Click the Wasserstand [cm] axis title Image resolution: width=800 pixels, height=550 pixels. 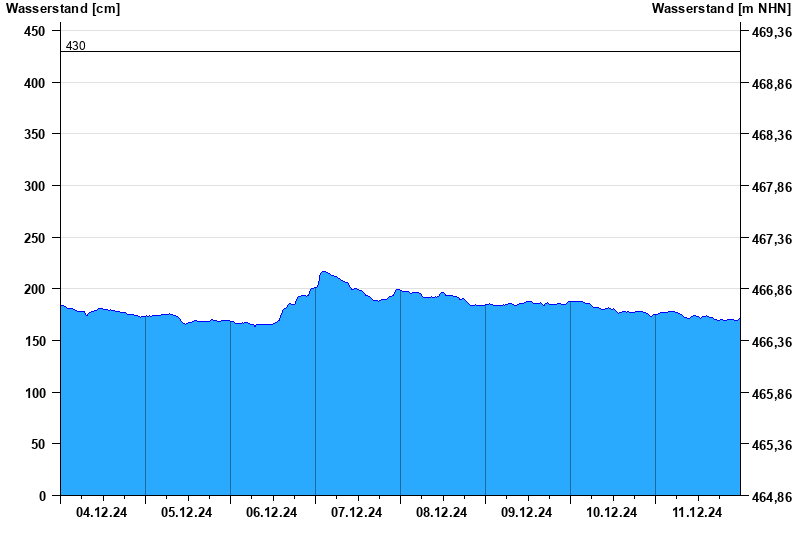point(63,9)
